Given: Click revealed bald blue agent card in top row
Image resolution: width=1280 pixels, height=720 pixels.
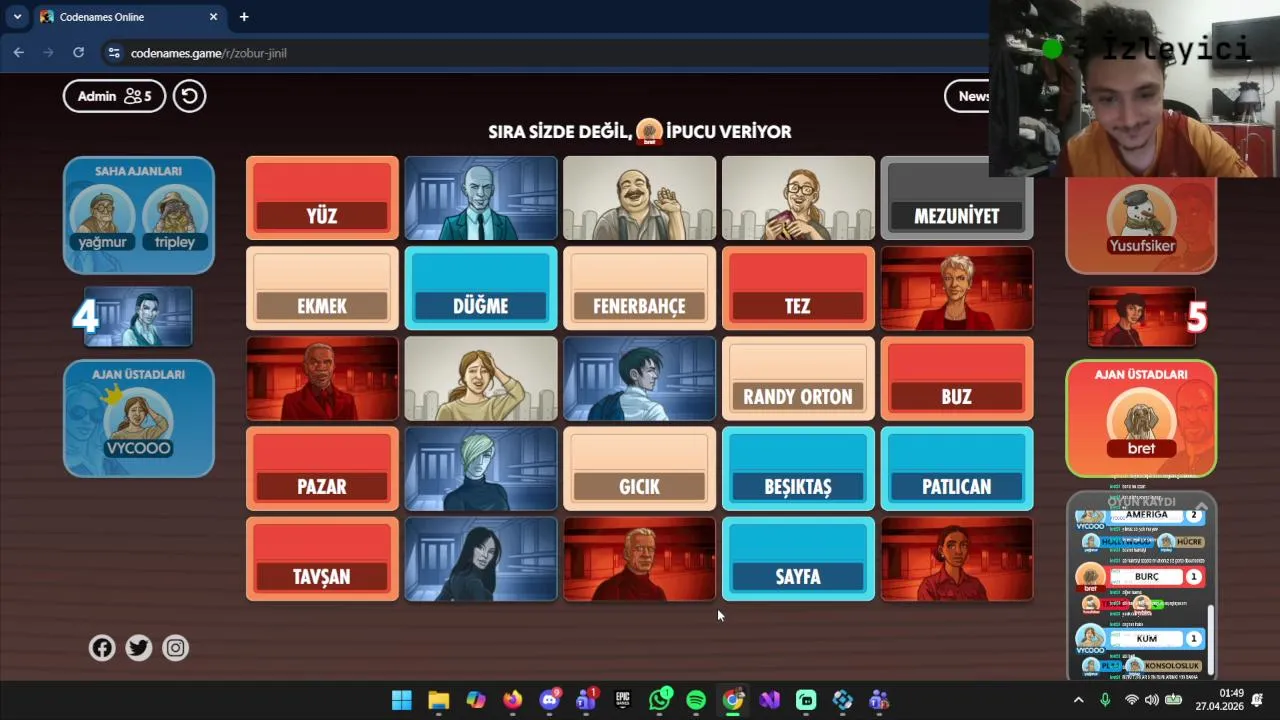Looking at the screenshot, I should click(x=481, y=198).
